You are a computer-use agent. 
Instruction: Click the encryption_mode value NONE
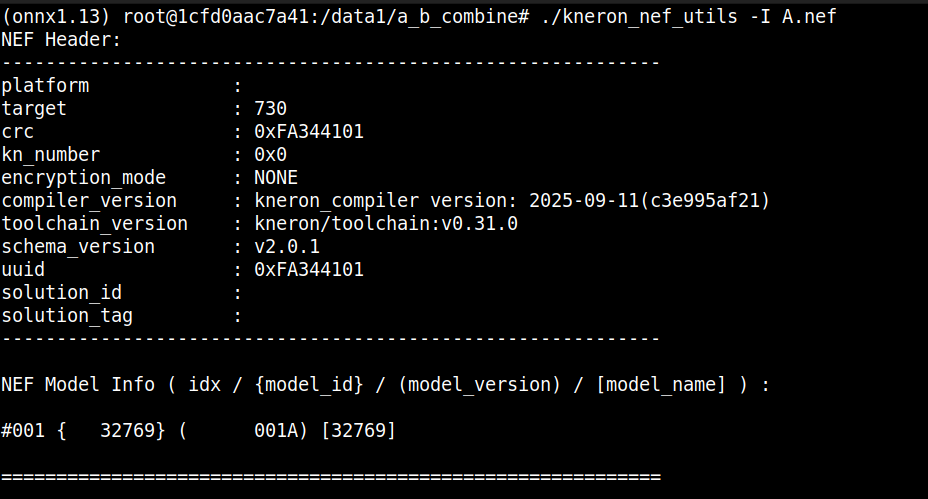276,178
